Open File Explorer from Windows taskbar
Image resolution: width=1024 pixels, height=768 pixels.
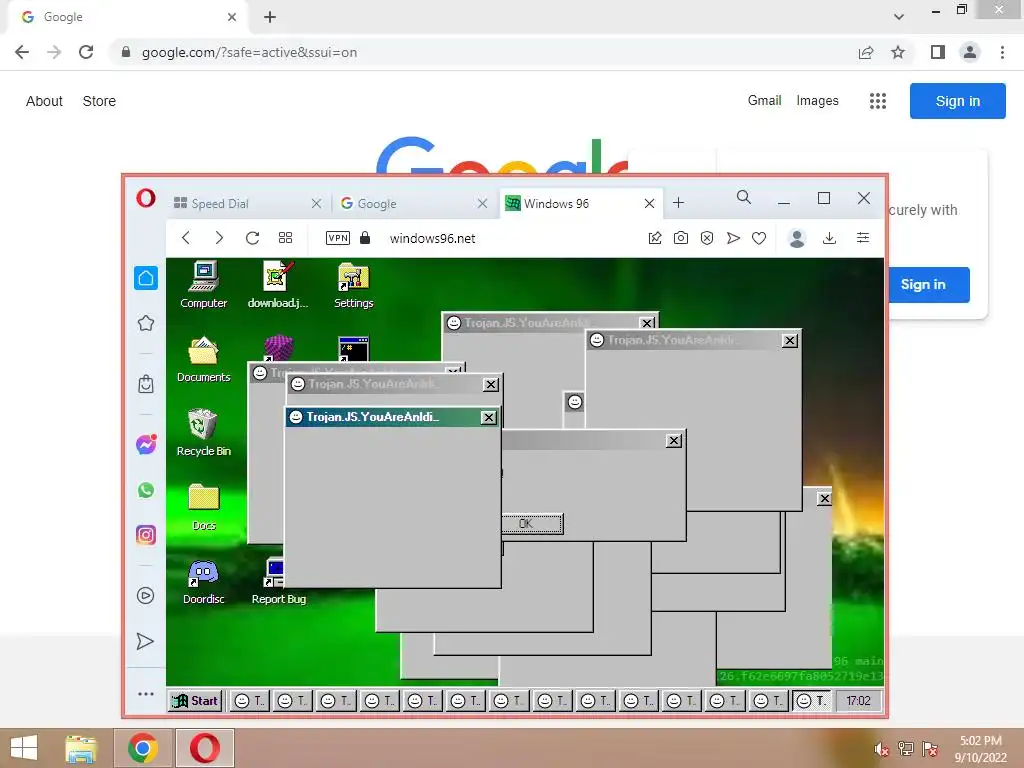[81, 748]
